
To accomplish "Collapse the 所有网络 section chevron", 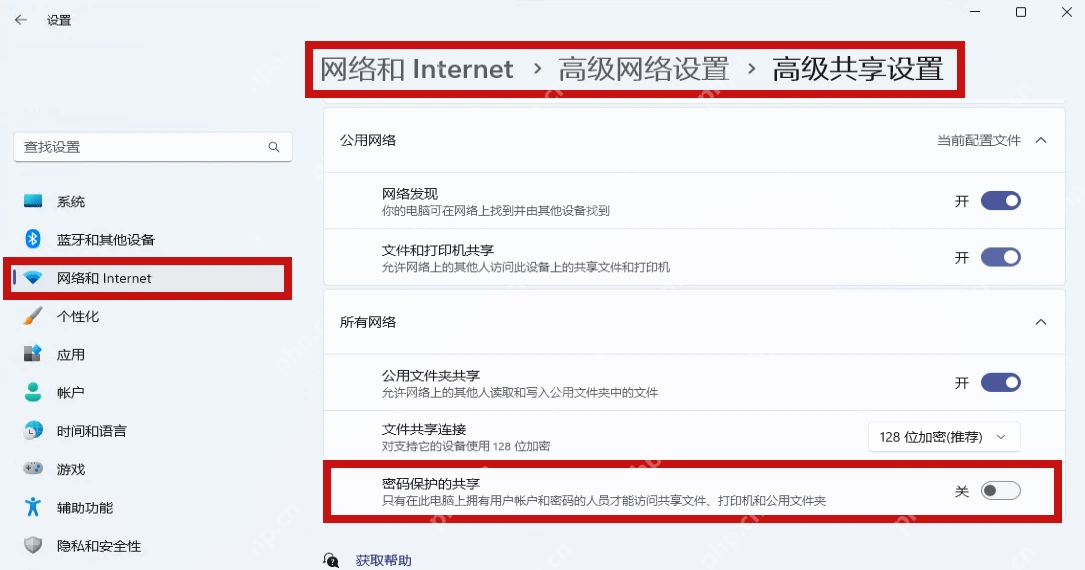I will click(x=1041, y=322).
